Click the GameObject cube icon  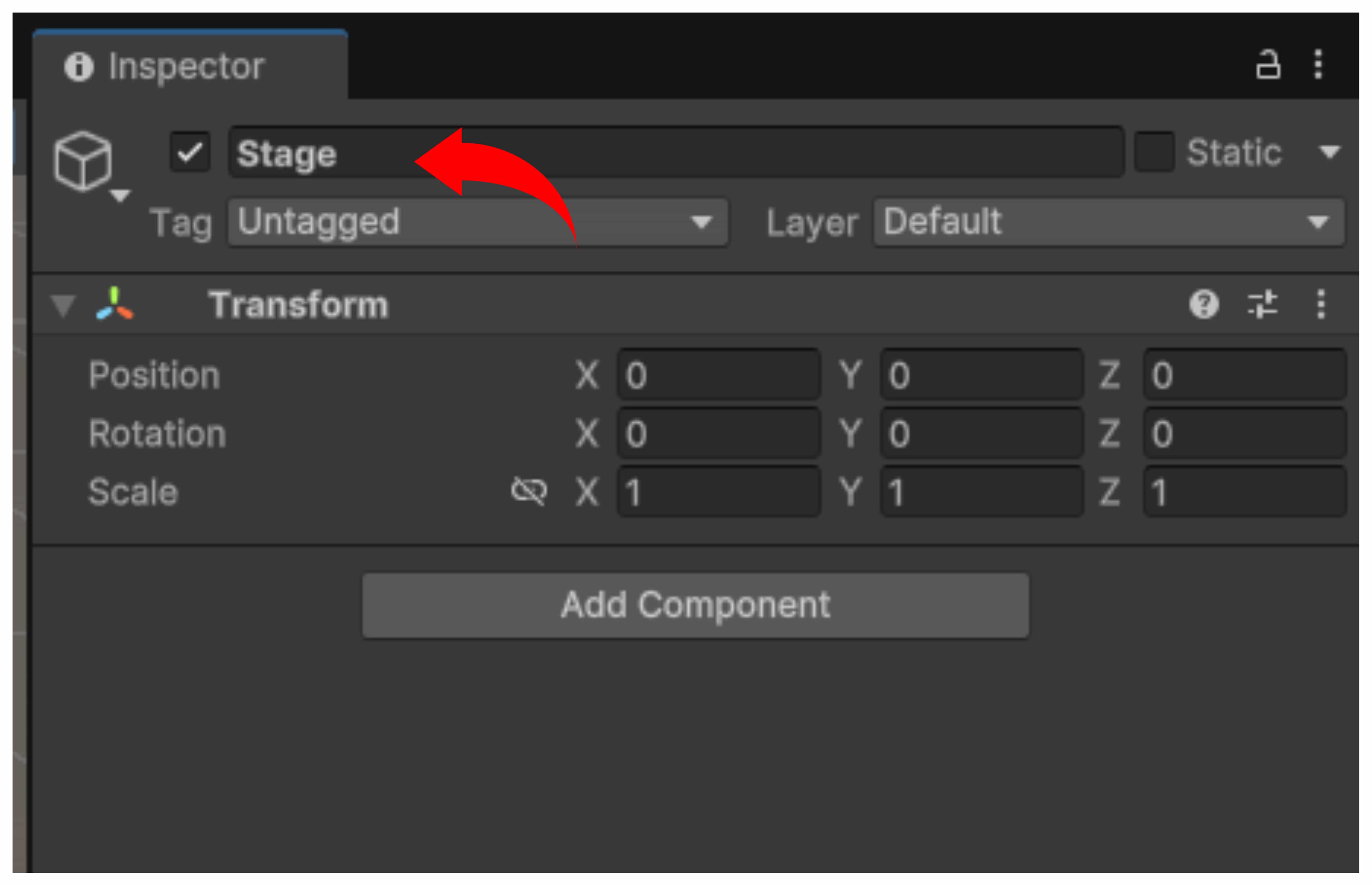click(x=83, y=161)
